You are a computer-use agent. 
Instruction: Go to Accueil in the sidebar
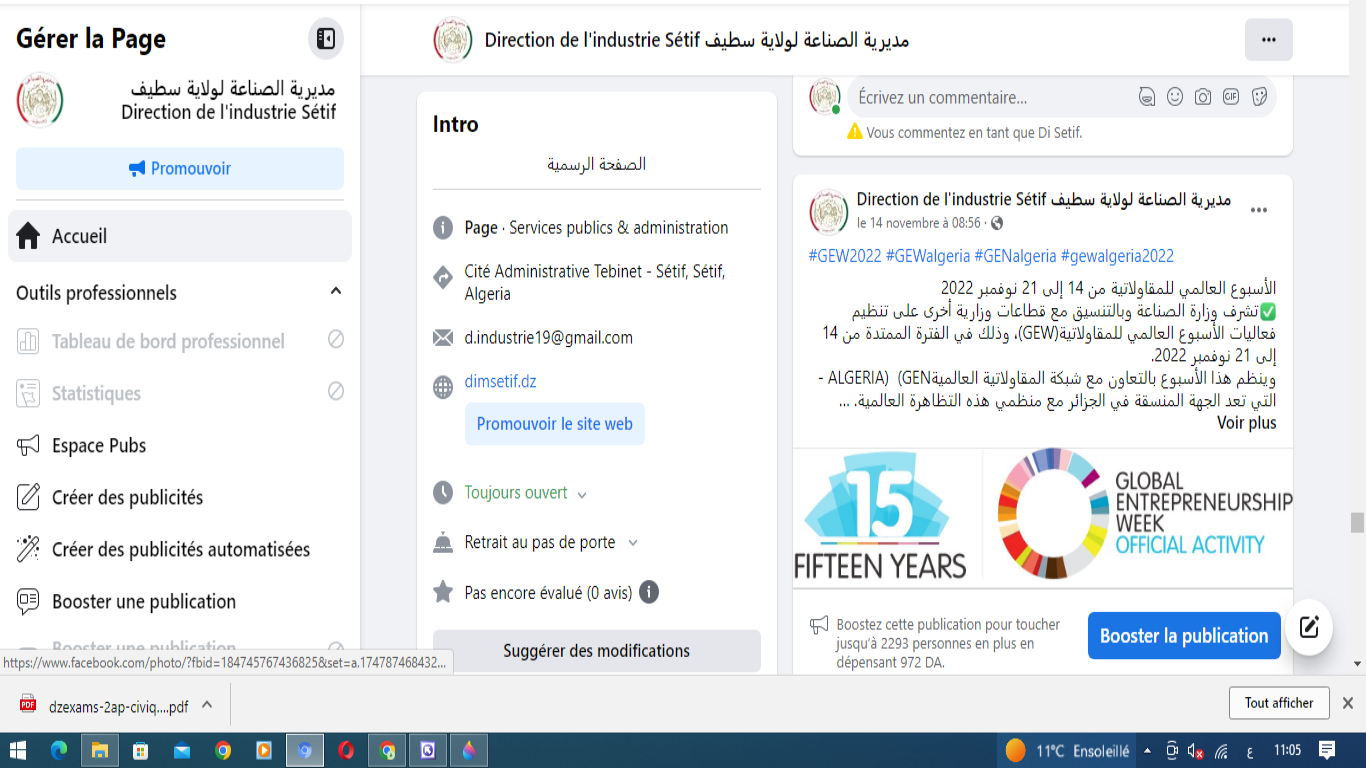(x=180, y=236)
